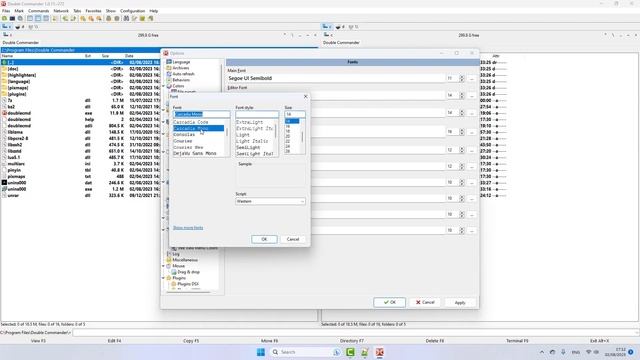Image resolution: width=640 pixels, height=360 pixels.
Task: Click the Main Font field Segoe UI Semibold
Action: pyautogui.click(x=336, y=78)
